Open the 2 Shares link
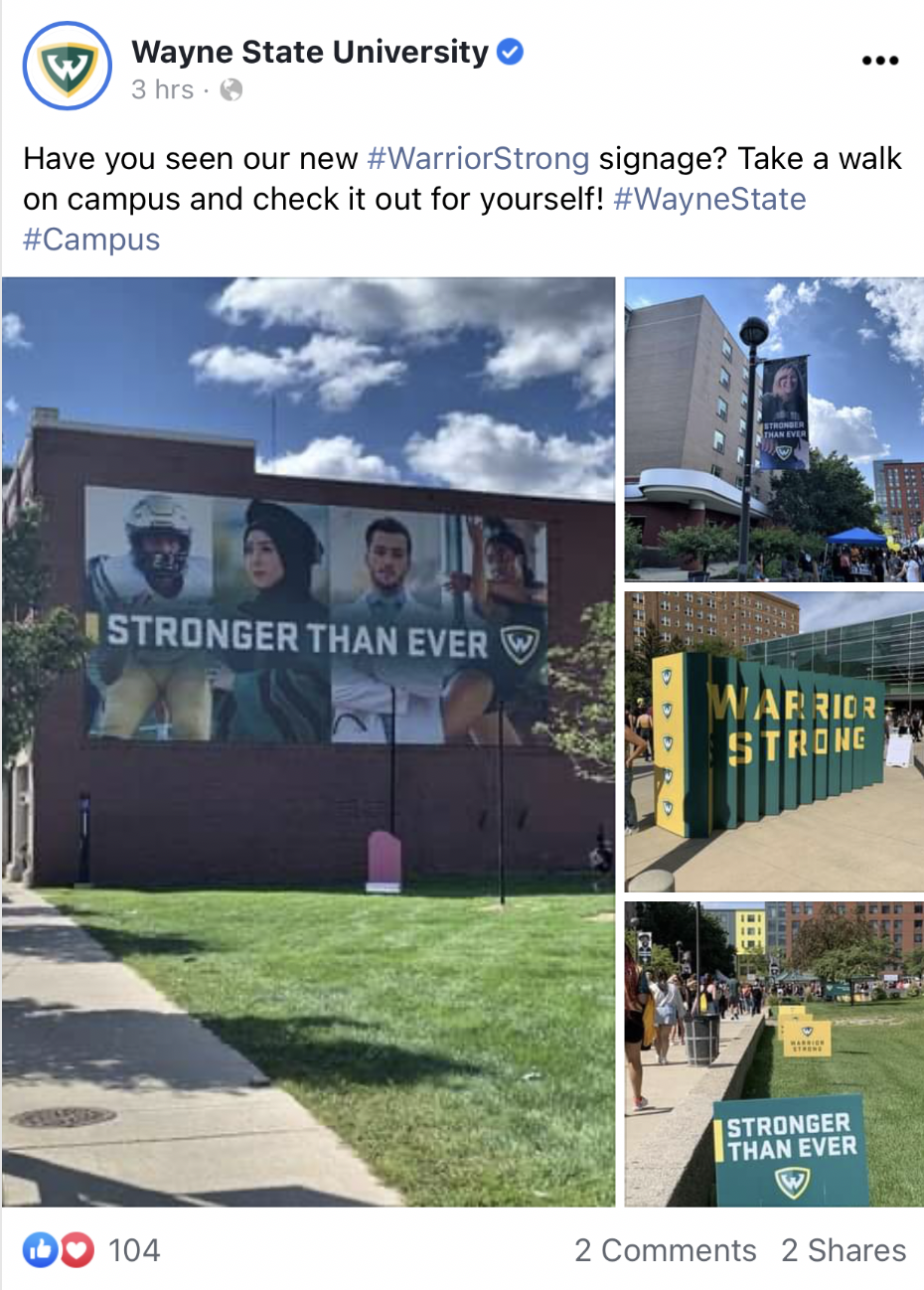This screenshot has width=924, height=1290. coord(844,1250)
